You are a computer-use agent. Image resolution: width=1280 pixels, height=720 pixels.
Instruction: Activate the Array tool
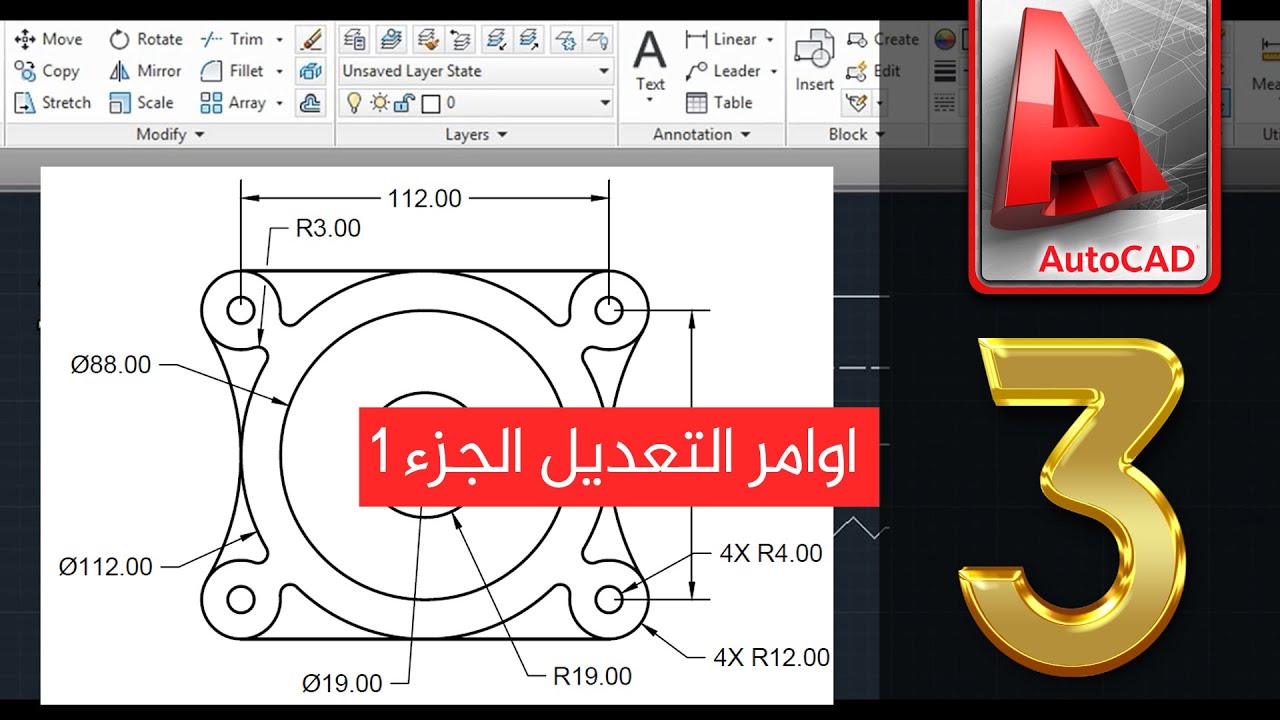233,102
